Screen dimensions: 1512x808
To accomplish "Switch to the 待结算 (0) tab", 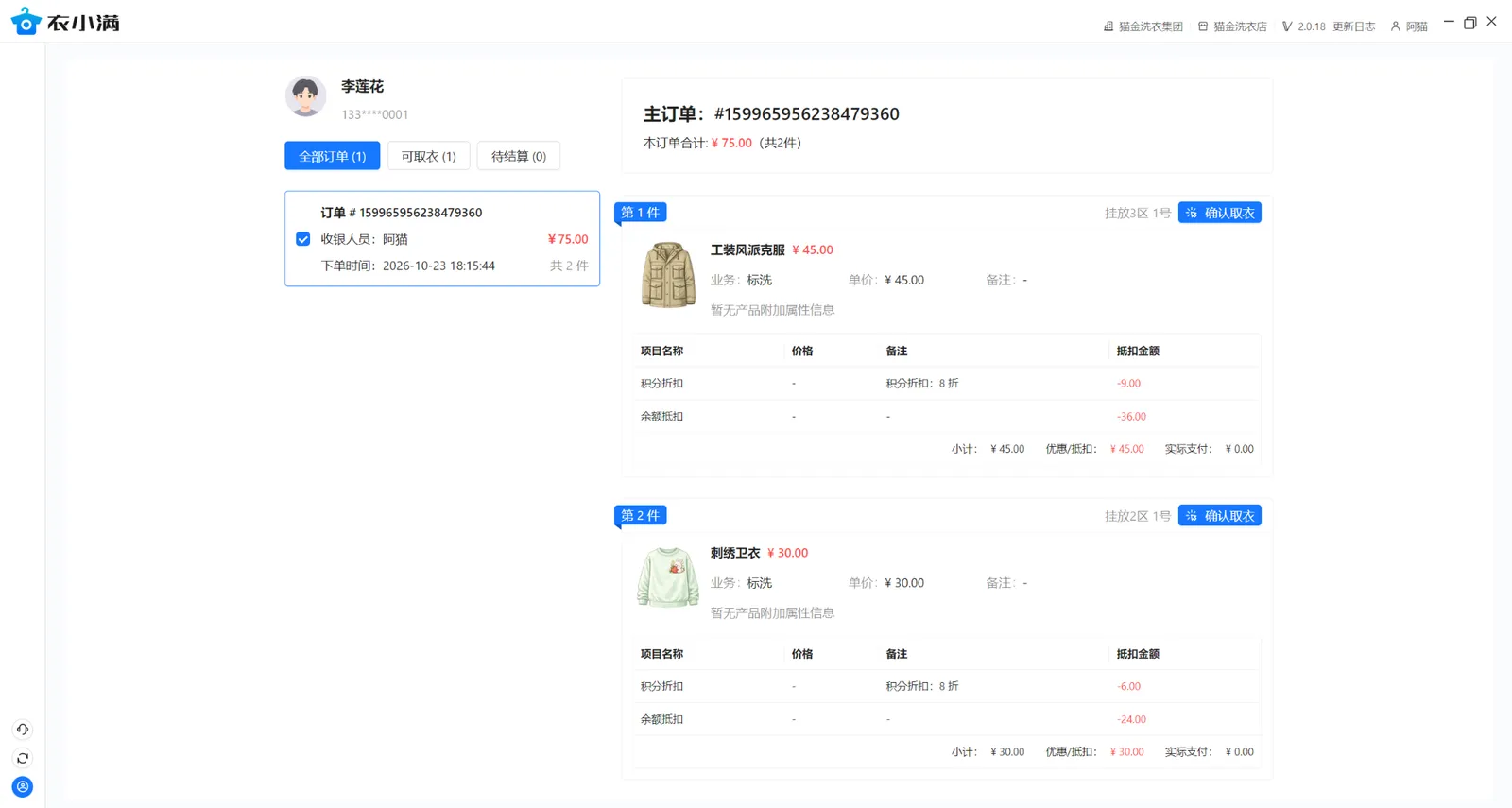I will [519, 156].
